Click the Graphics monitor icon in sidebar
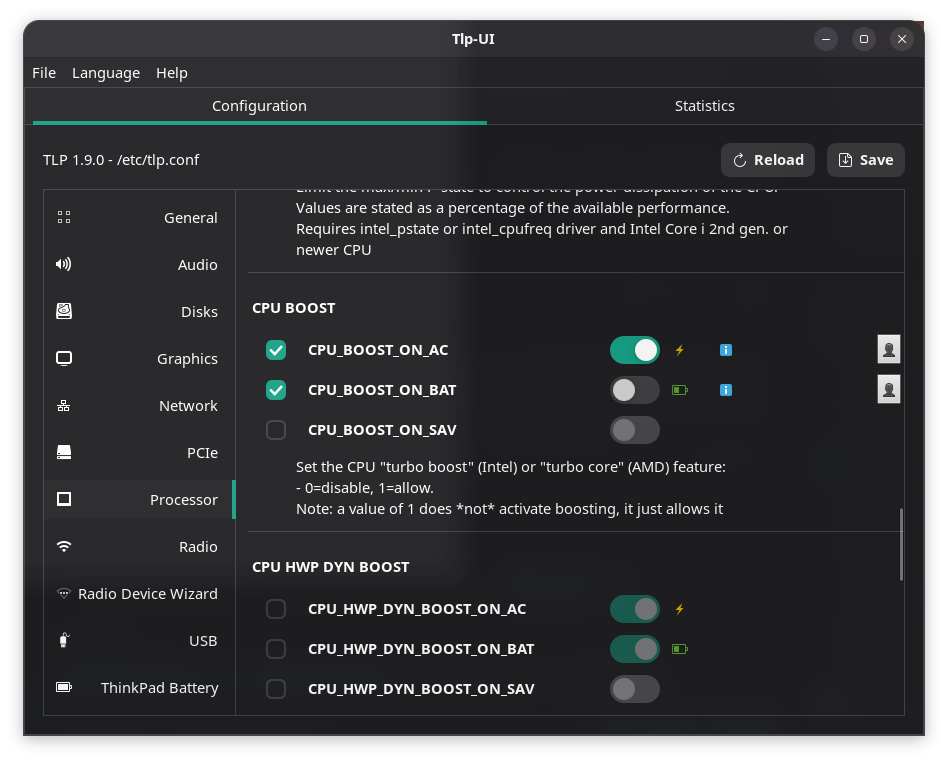Image resolution: width=948 pixels, height=762 pixels. (64, 359)
